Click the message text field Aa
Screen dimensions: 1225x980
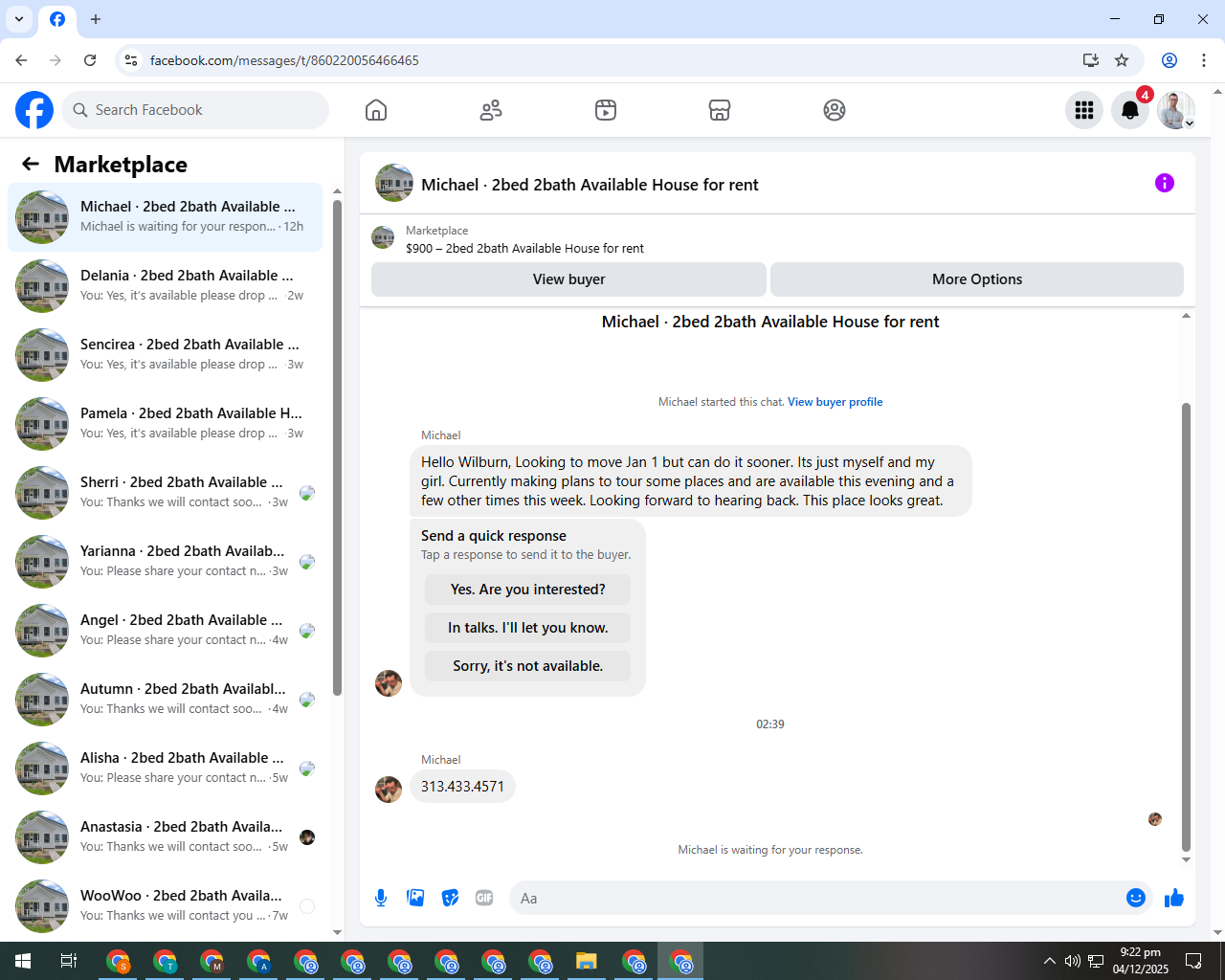click(x=818, y=898)
